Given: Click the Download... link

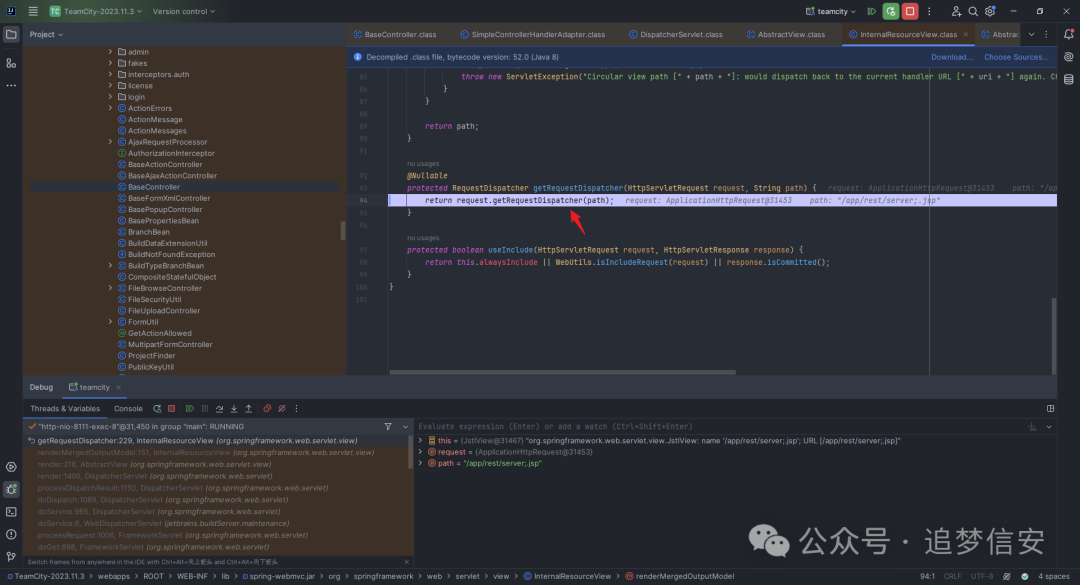Looking at the screenshot, I should pos(951,57).
